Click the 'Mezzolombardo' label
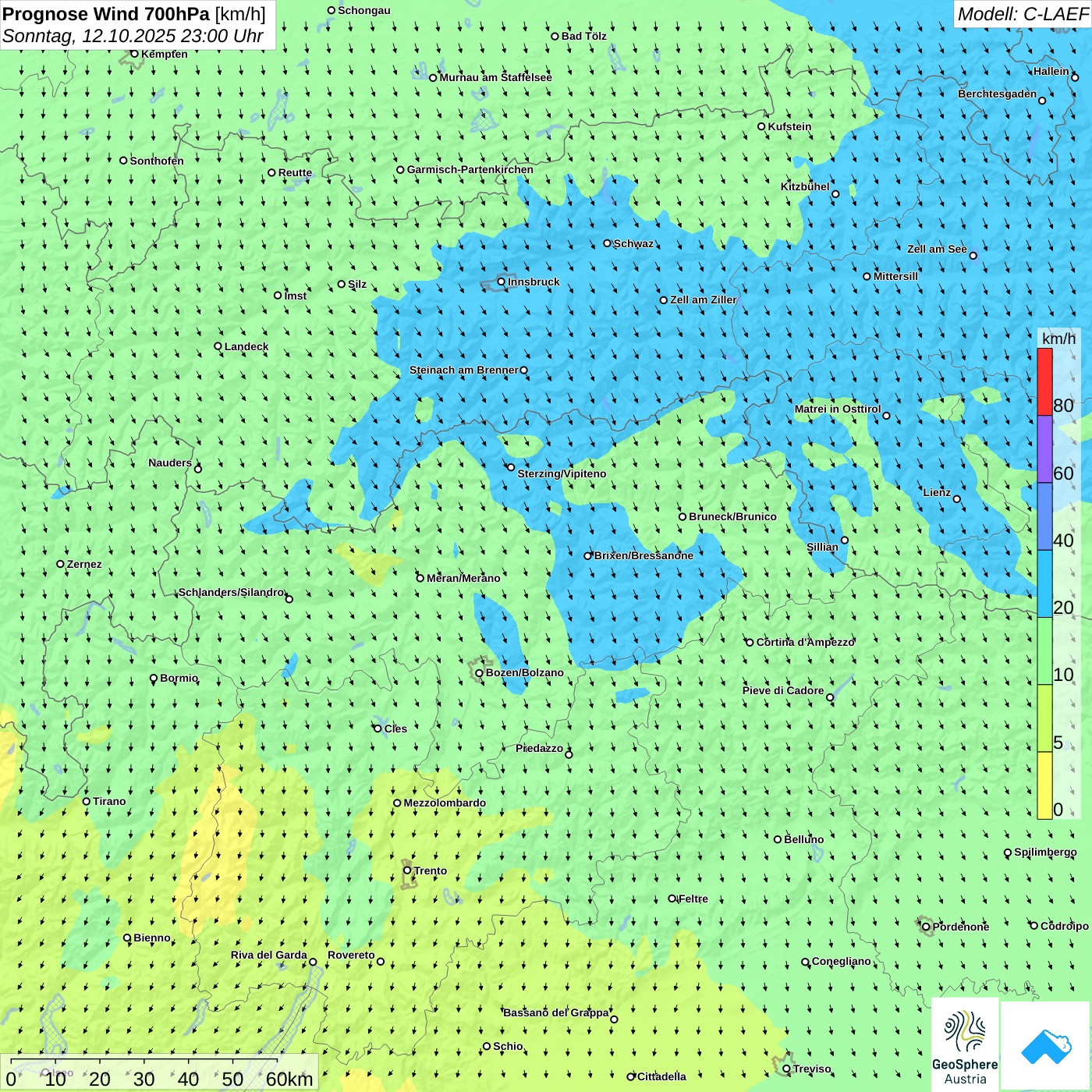The height and width of the screenshot is (1092, 1092). pyautogui.click(x=445, y=803)
